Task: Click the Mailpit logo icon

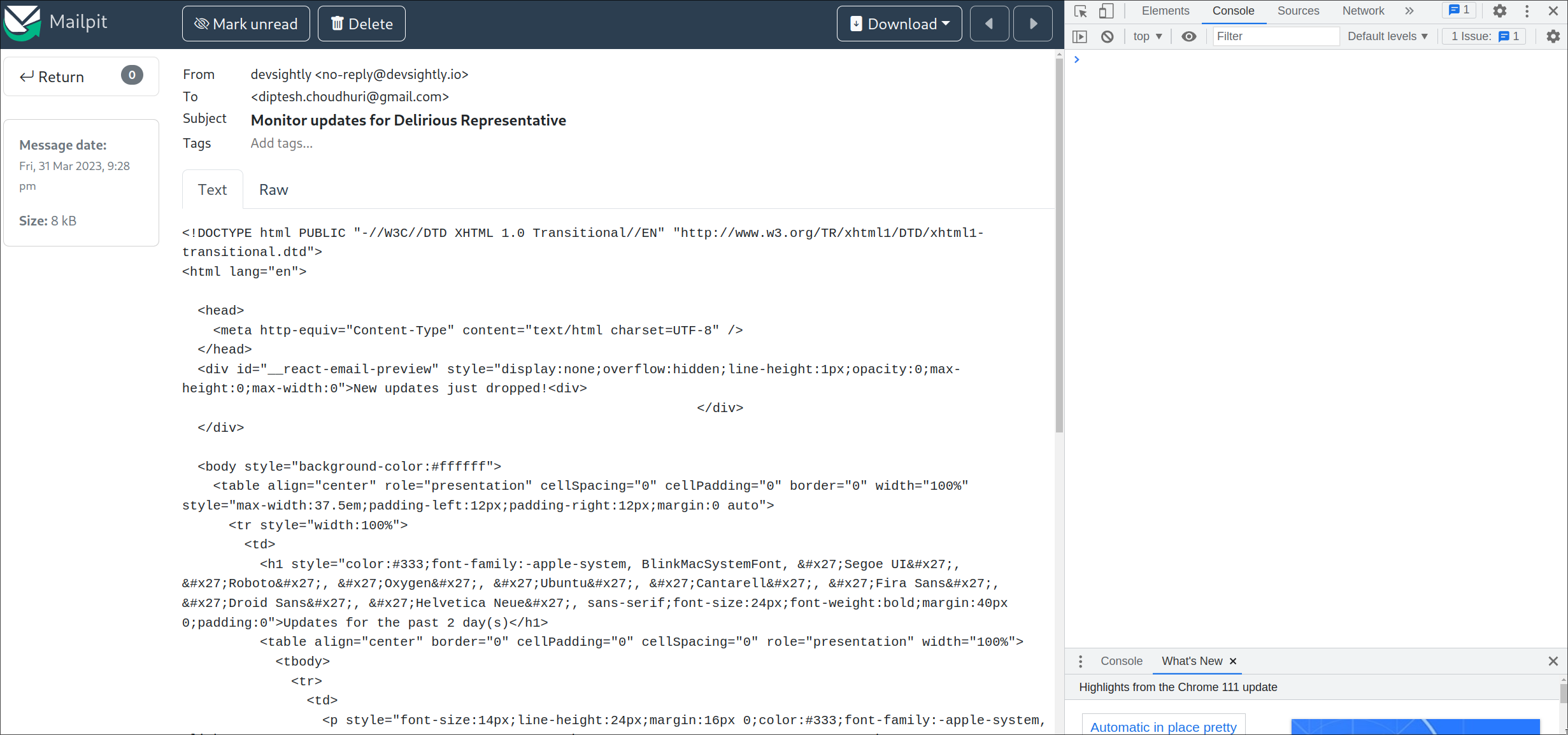Action: [x=22, y=23]
